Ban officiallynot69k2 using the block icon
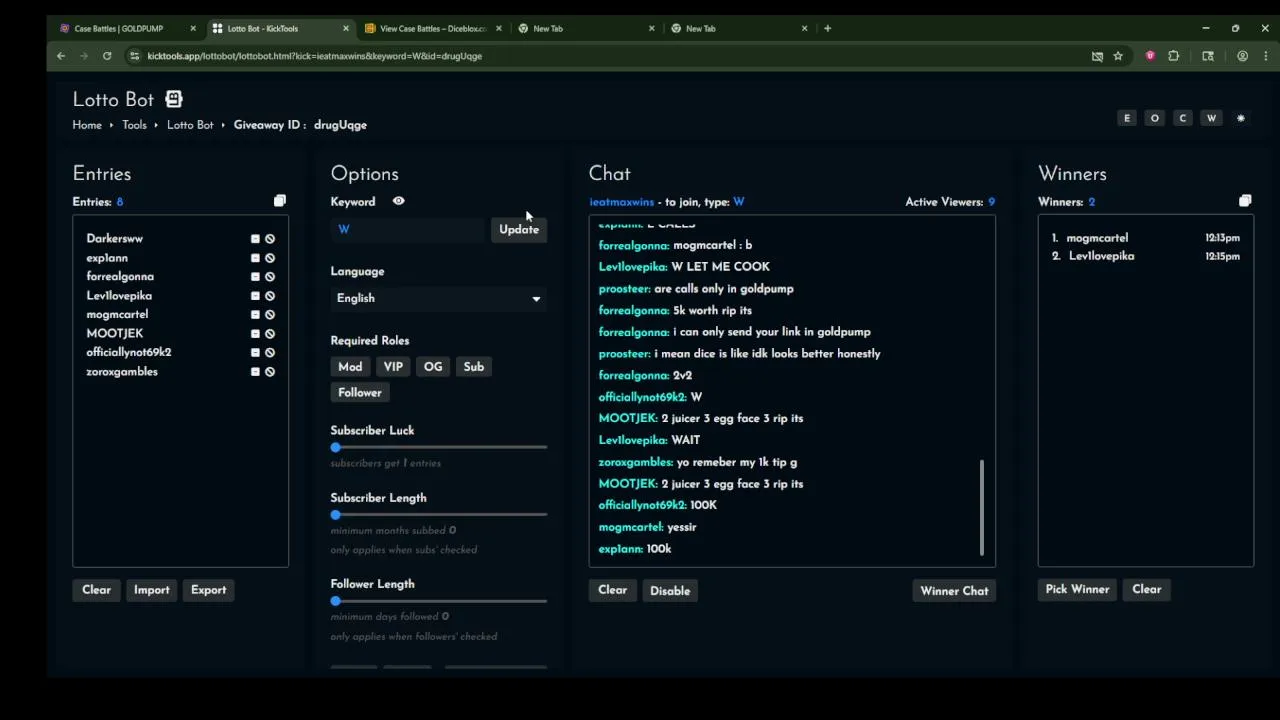 270,353
